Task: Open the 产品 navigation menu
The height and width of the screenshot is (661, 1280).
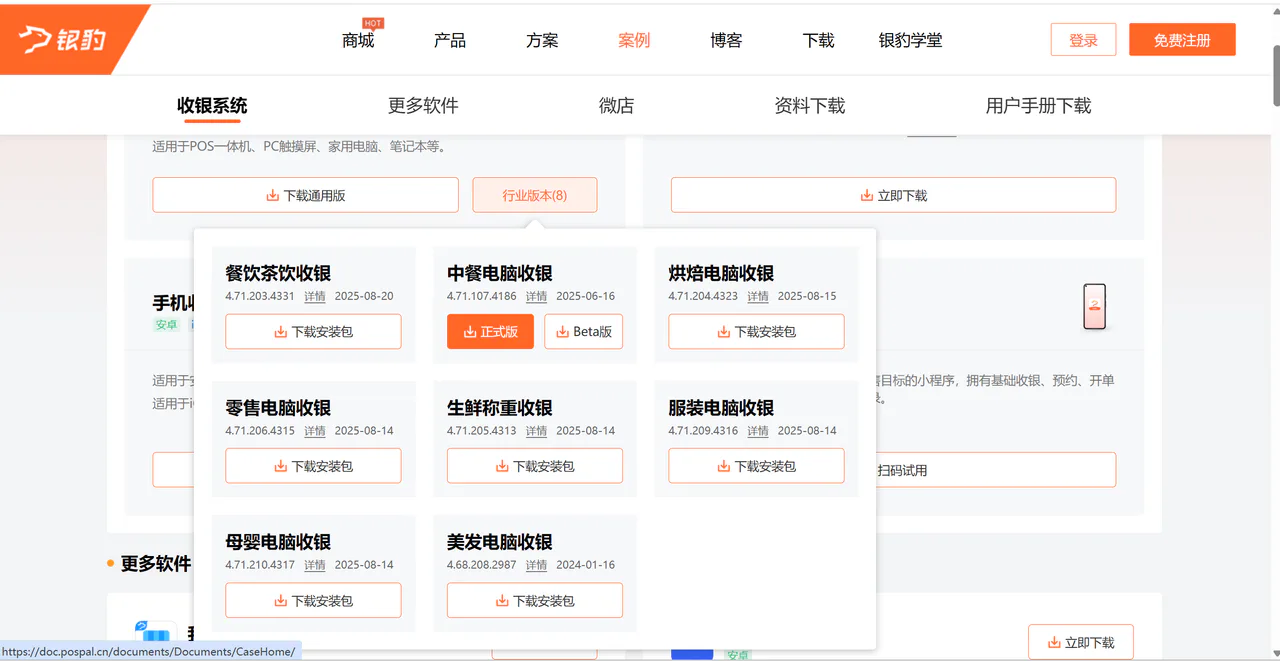Action: click(x=450, y=40)
